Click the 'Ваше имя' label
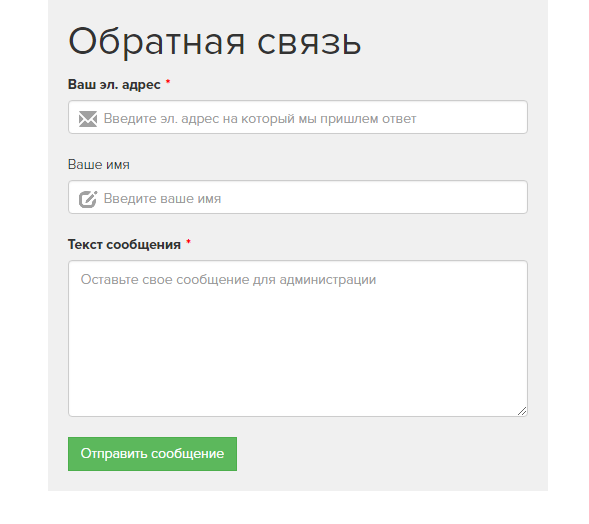The height and width of the screenshot is (524, 589). [99, 165]
